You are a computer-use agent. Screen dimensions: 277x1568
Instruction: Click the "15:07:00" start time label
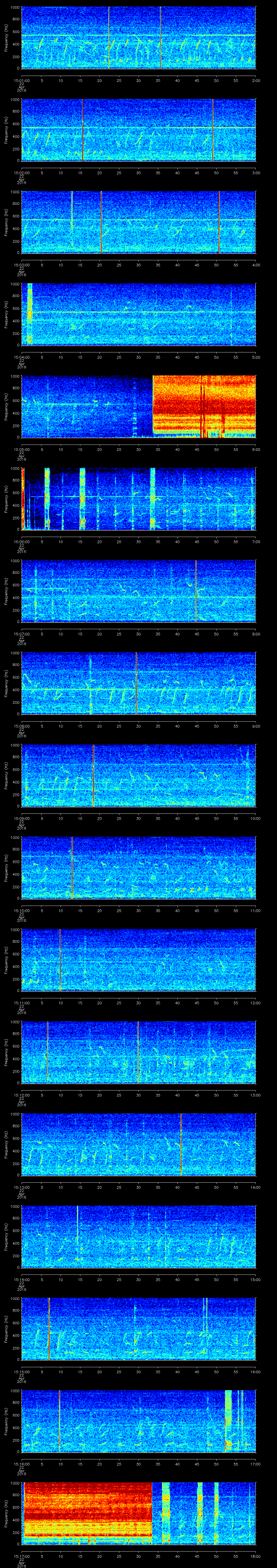(x=21, y=634)
